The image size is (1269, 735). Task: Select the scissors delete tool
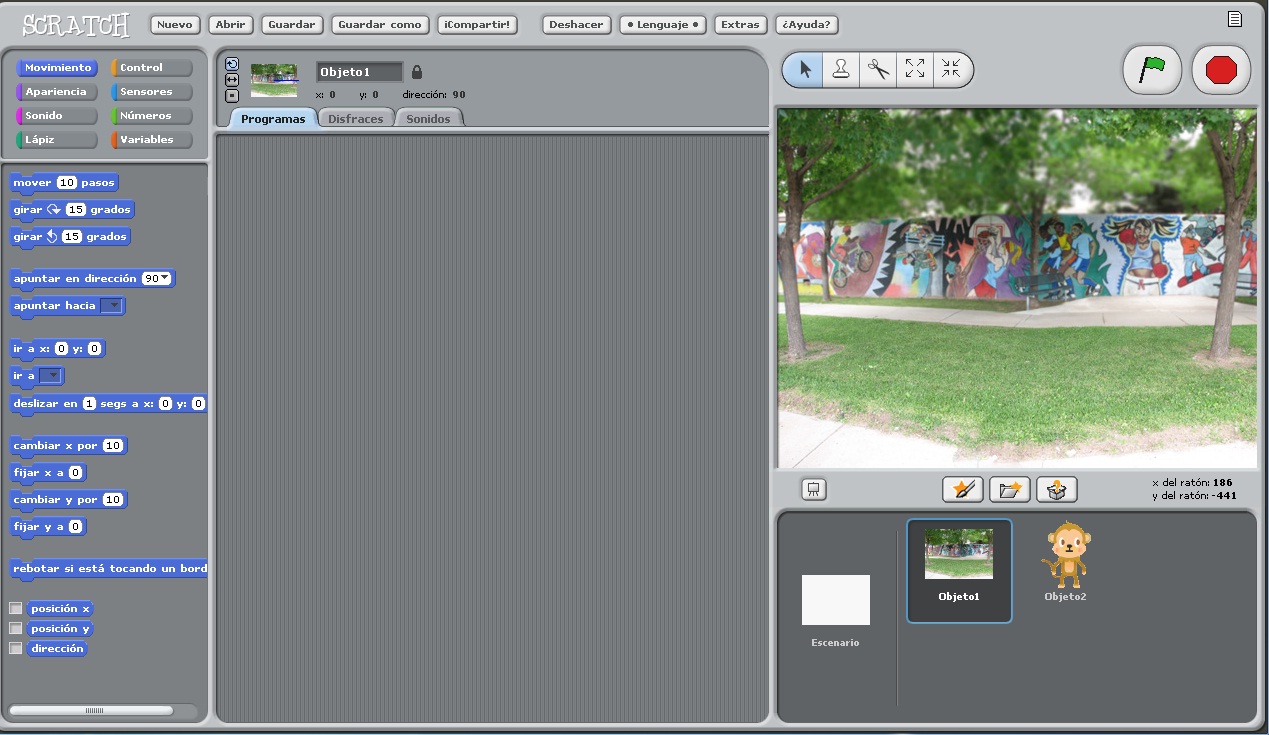(x=877, y=69)
